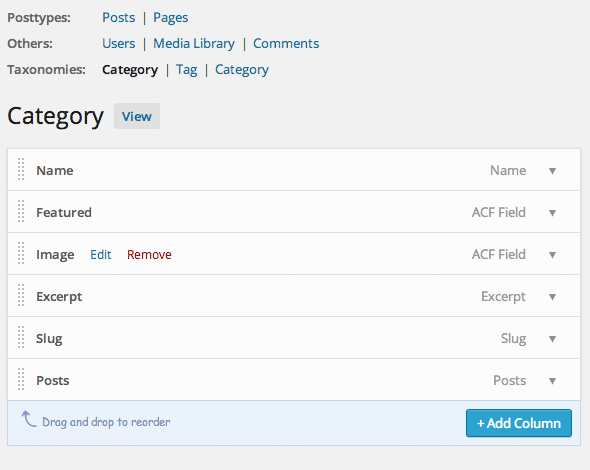Expand the Name column options arrow

pos(552,171)
